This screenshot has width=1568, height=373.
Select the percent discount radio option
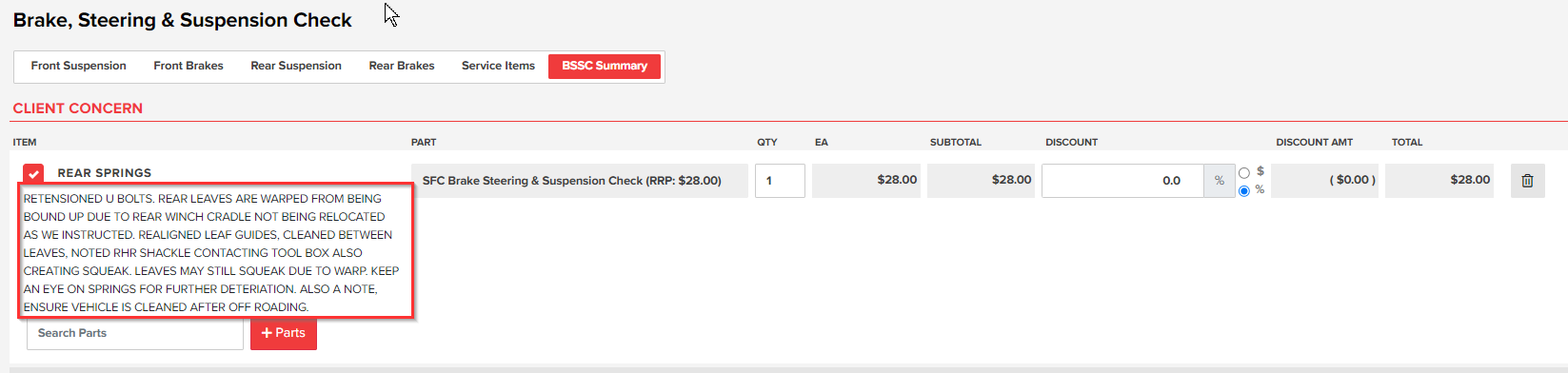point(1243,191)
